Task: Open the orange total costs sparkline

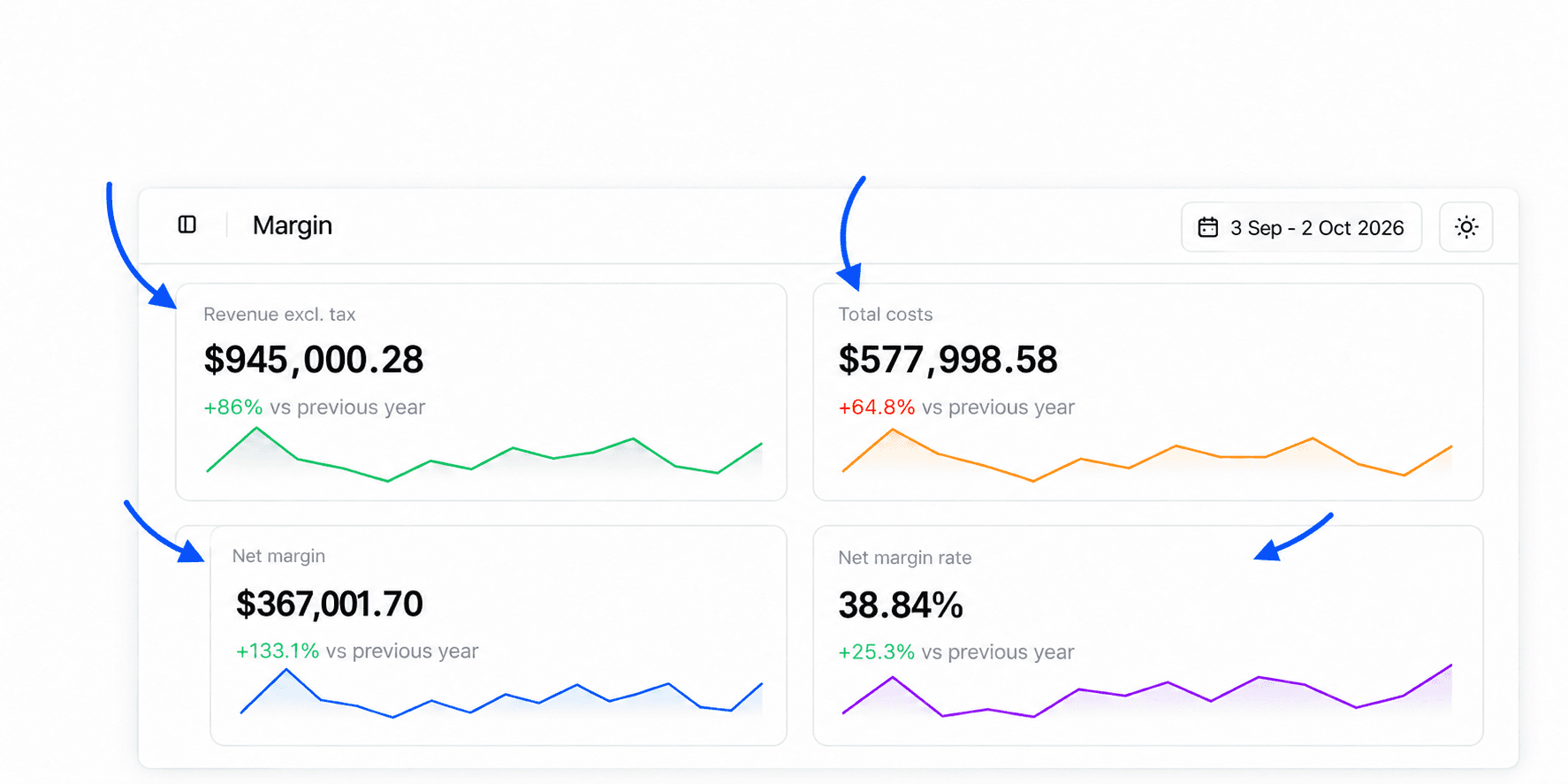Action: point(1147,454)
